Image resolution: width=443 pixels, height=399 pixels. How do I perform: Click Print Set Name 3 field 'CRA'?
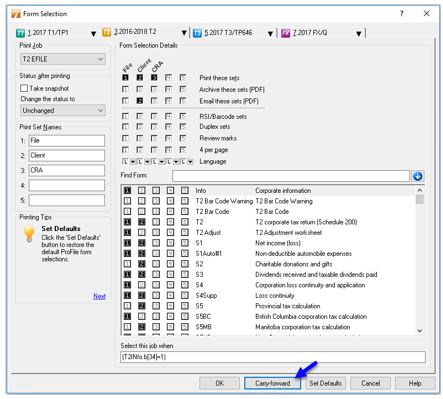coord(67,170)
